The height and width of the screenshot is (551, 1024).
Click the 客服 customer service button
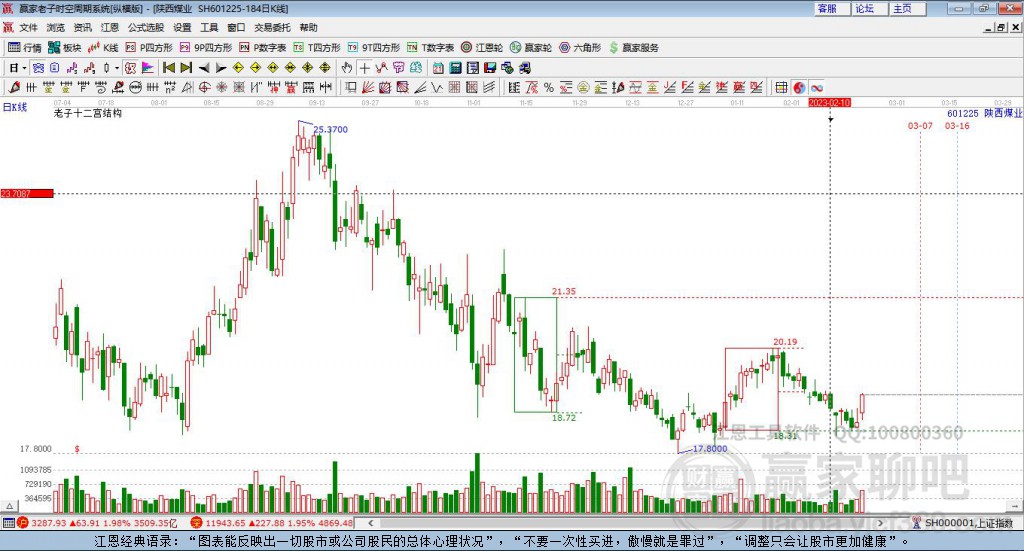pyautogui.click(x=833, y=8)
